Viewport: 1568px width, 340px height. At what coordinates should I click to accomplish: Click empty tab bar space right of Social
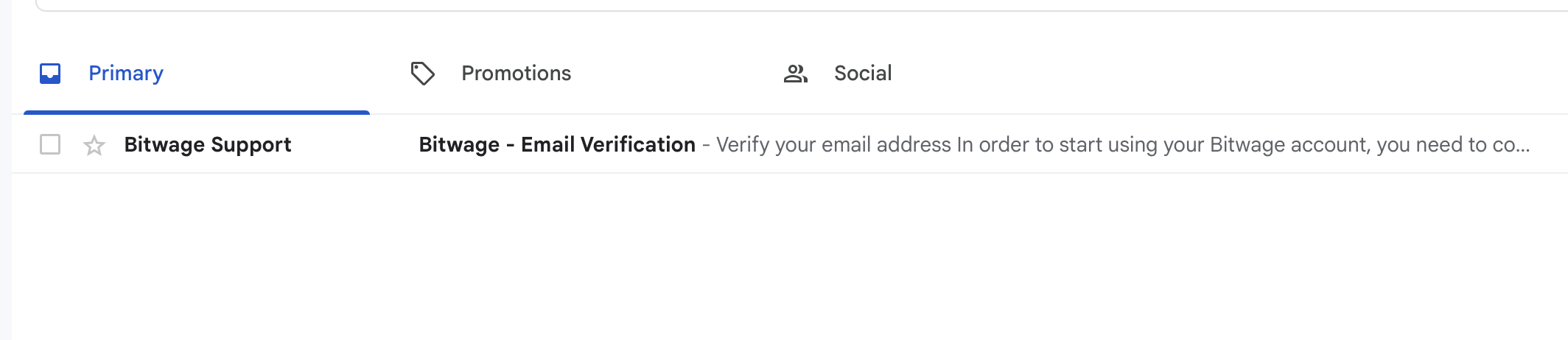[1216, 74]
